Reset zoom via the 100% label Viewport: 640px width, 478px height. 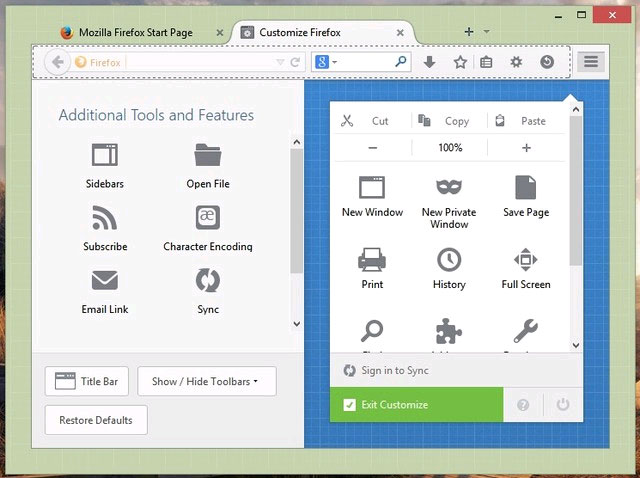click(450, 147)
